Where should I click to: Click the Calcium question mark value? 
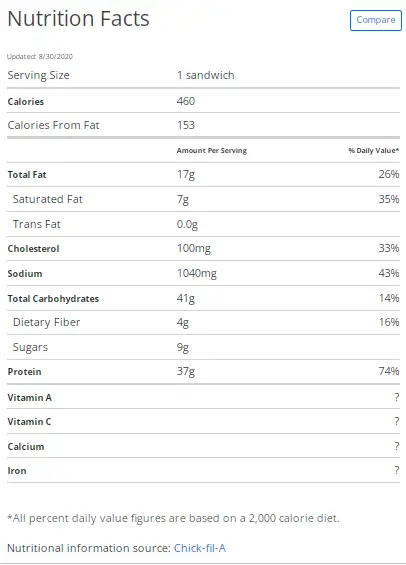pyautogui.click(x=396, y=446)
